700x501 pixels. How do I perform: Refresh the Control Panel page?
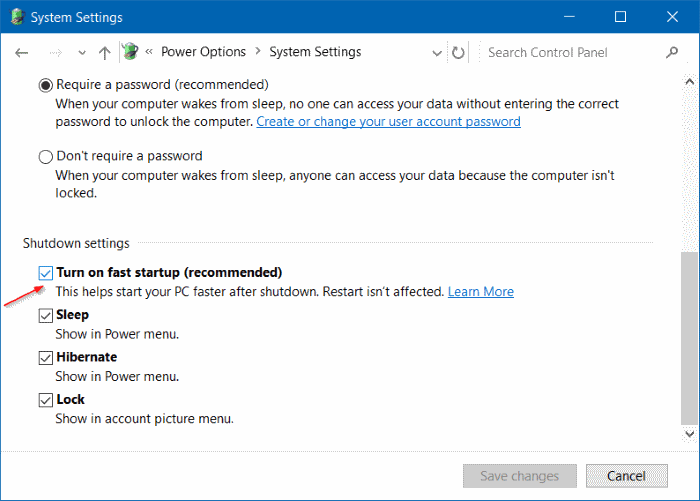click(459, 52)
